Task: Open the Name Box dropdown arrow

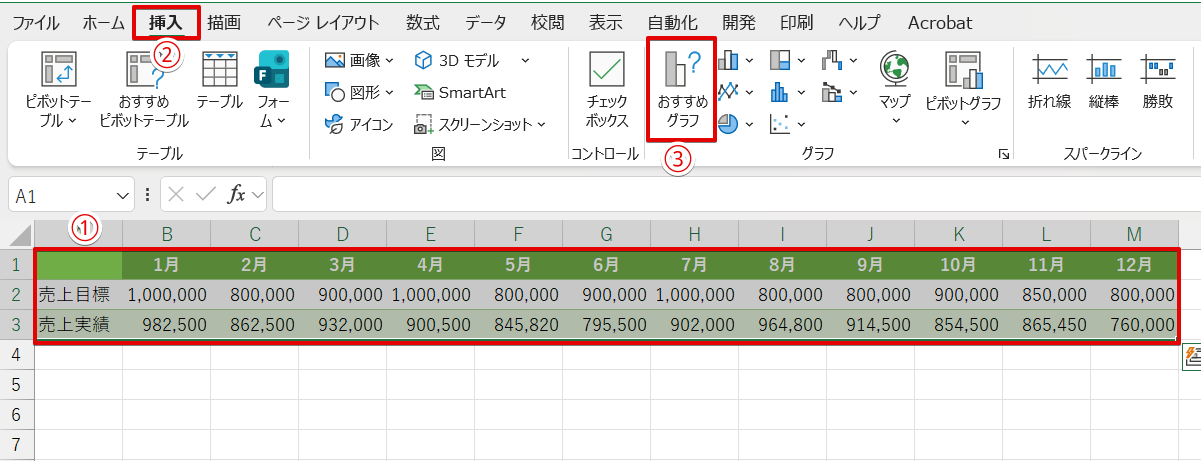Action: (x=124, y=195)
